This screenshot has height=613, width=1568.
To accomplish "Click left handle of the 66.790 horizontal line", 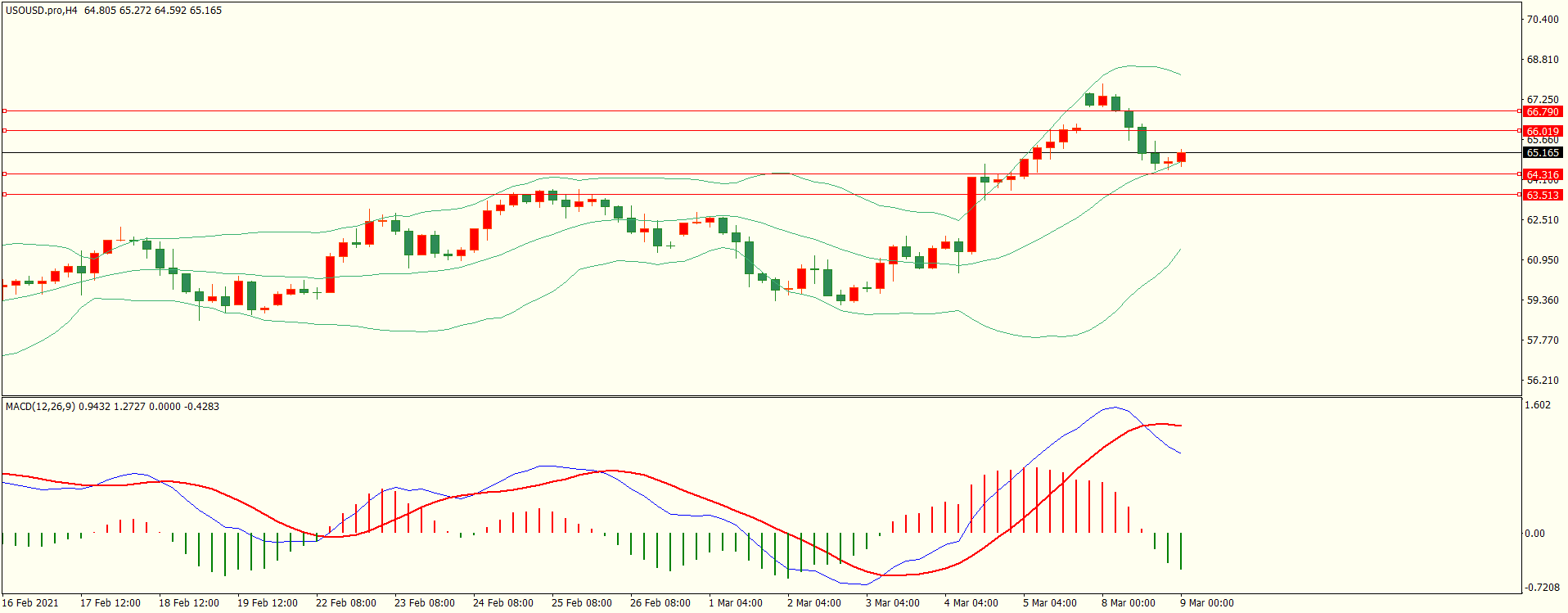I will pos(4,110).
